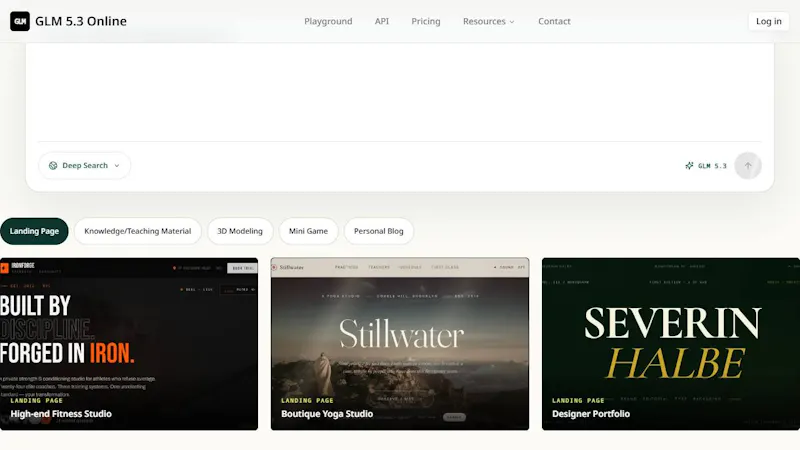The width and height of the screenshot is (800, 450).
Task: Switch to the Mini Game tab
Action: pyautogui.click(x=308, y=231)
